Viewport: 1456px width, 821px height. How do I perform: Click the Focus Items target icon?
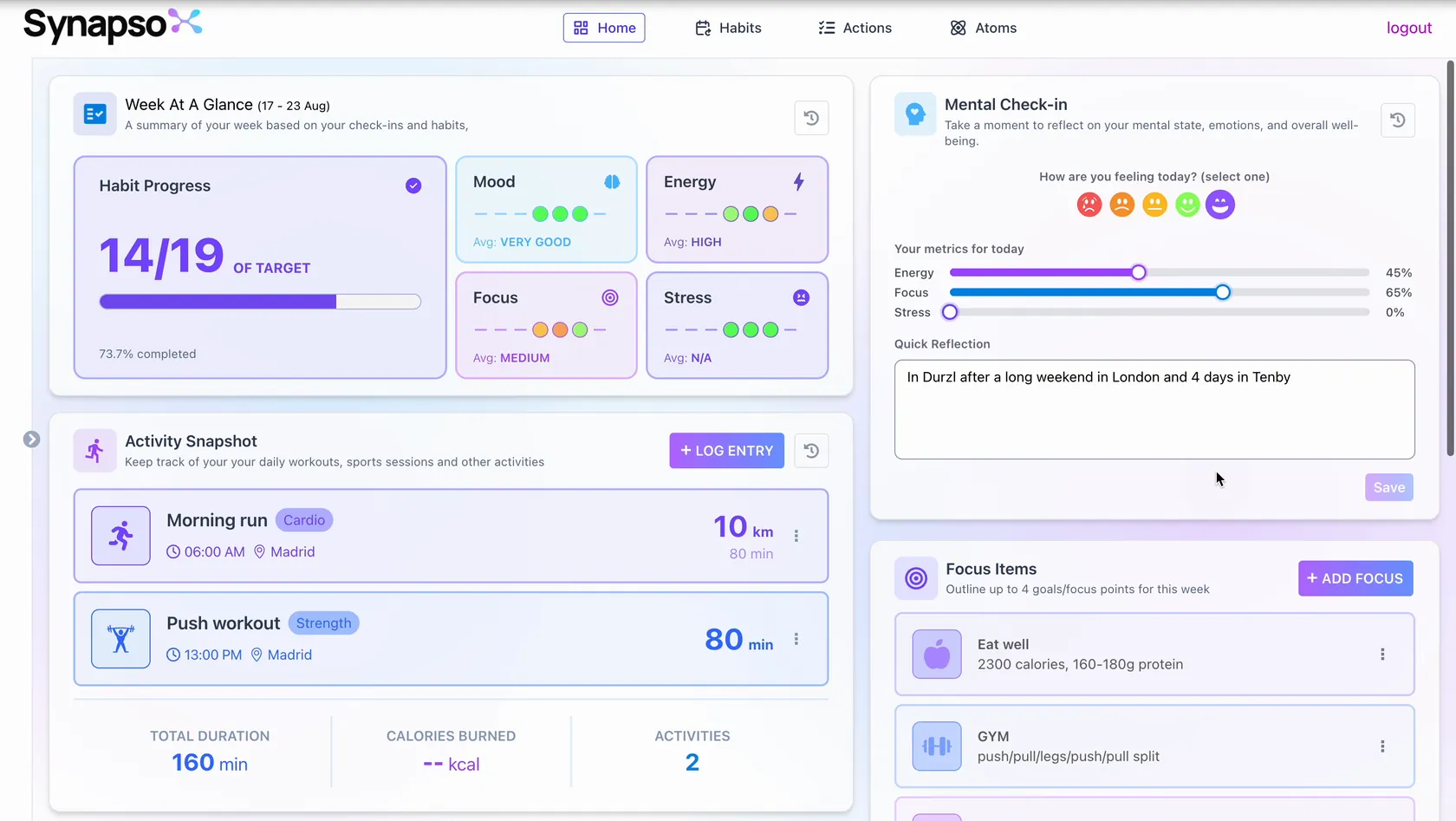(x=916, y=578)
